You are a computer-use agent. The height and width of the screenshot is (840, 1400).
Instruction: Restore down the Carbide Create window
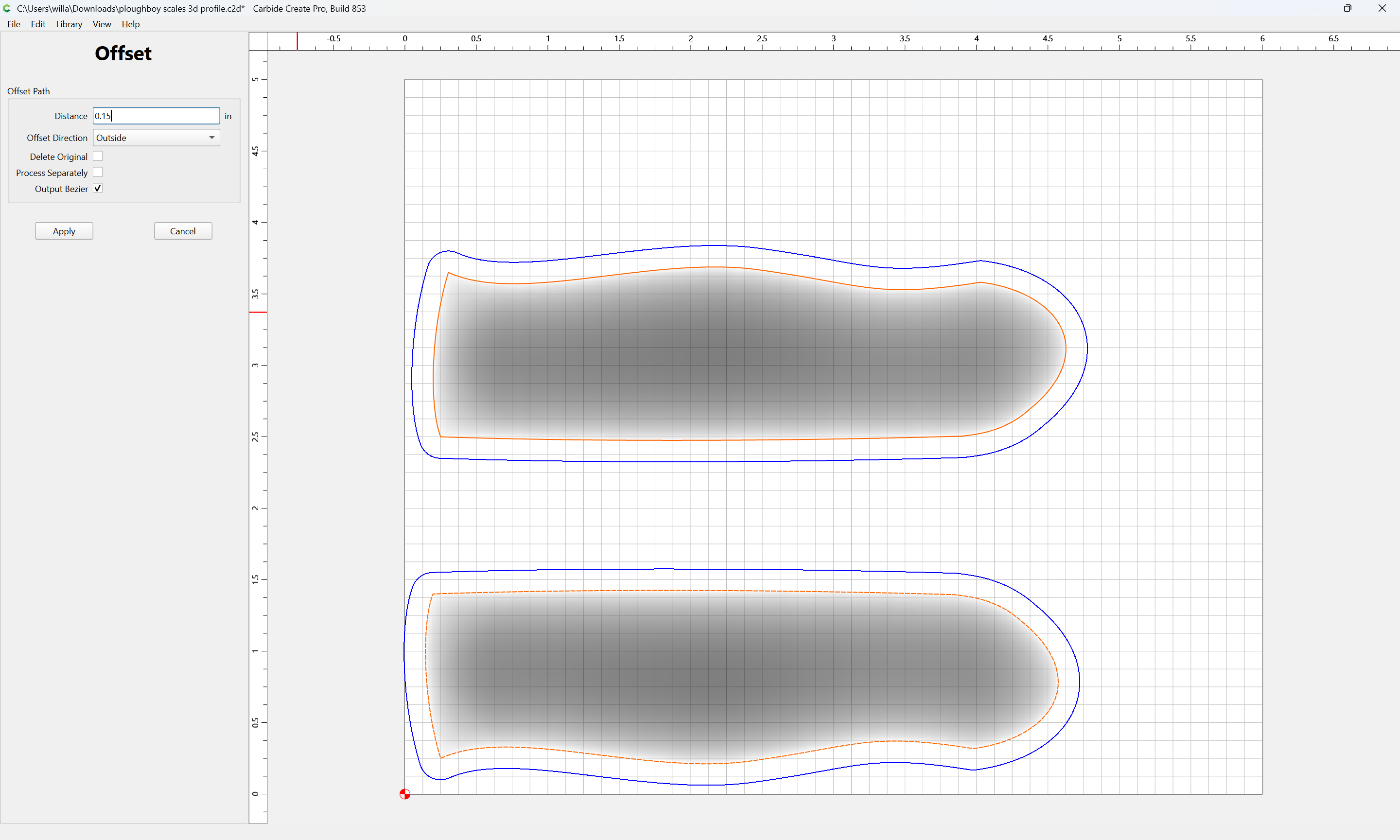coord(1348,8)
